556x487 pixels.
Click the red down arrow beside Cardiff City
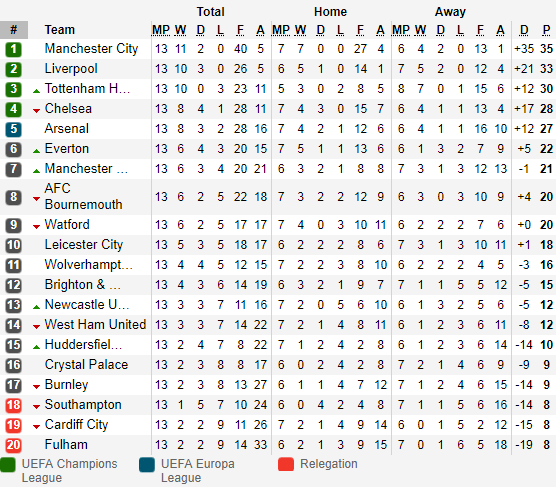[x=36, y=426]
